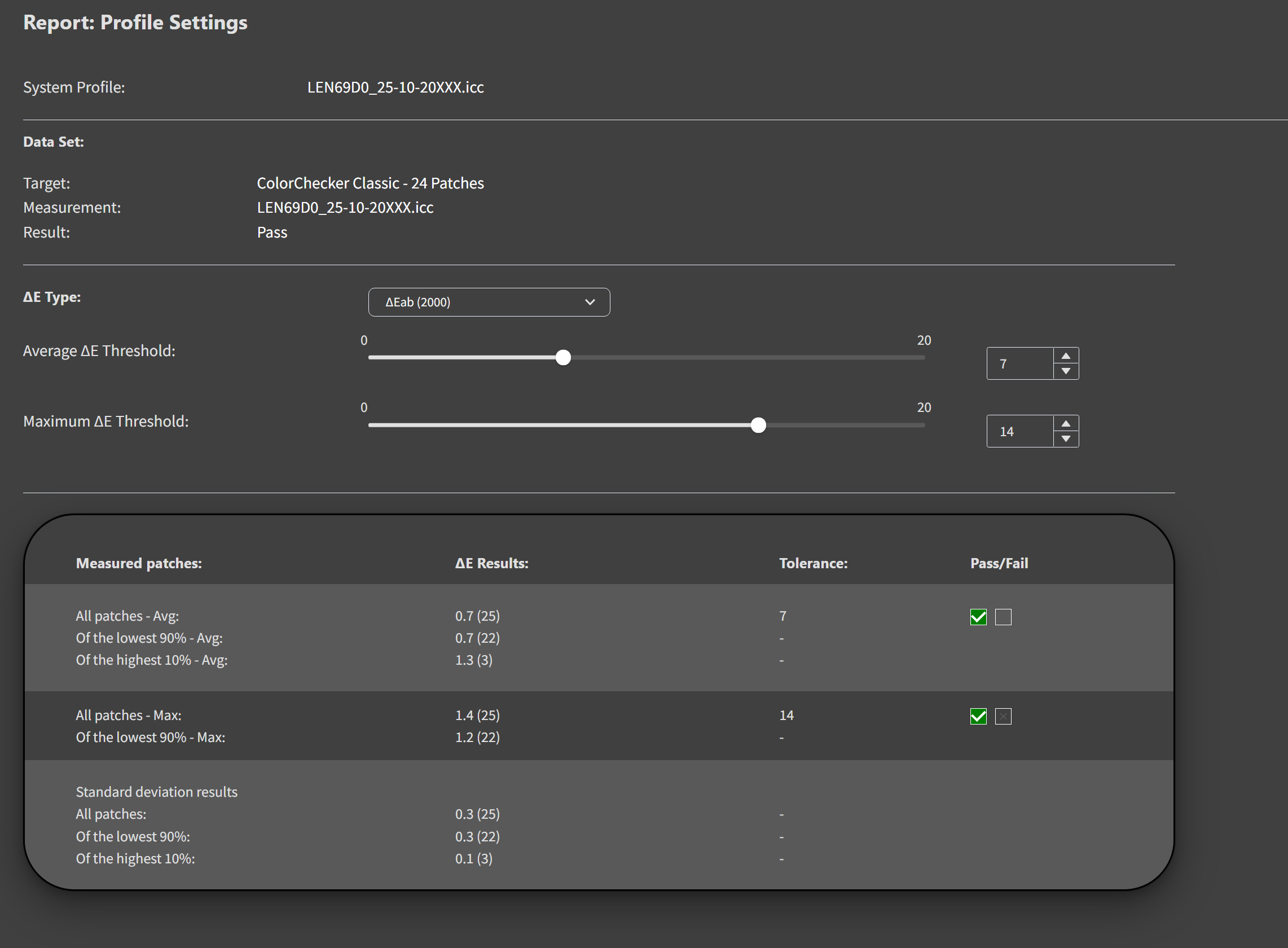Toggle empty fail checkbox for All patches Avg
The width and height of the screenshot is (1288, 948).
tap(1003, 617)
